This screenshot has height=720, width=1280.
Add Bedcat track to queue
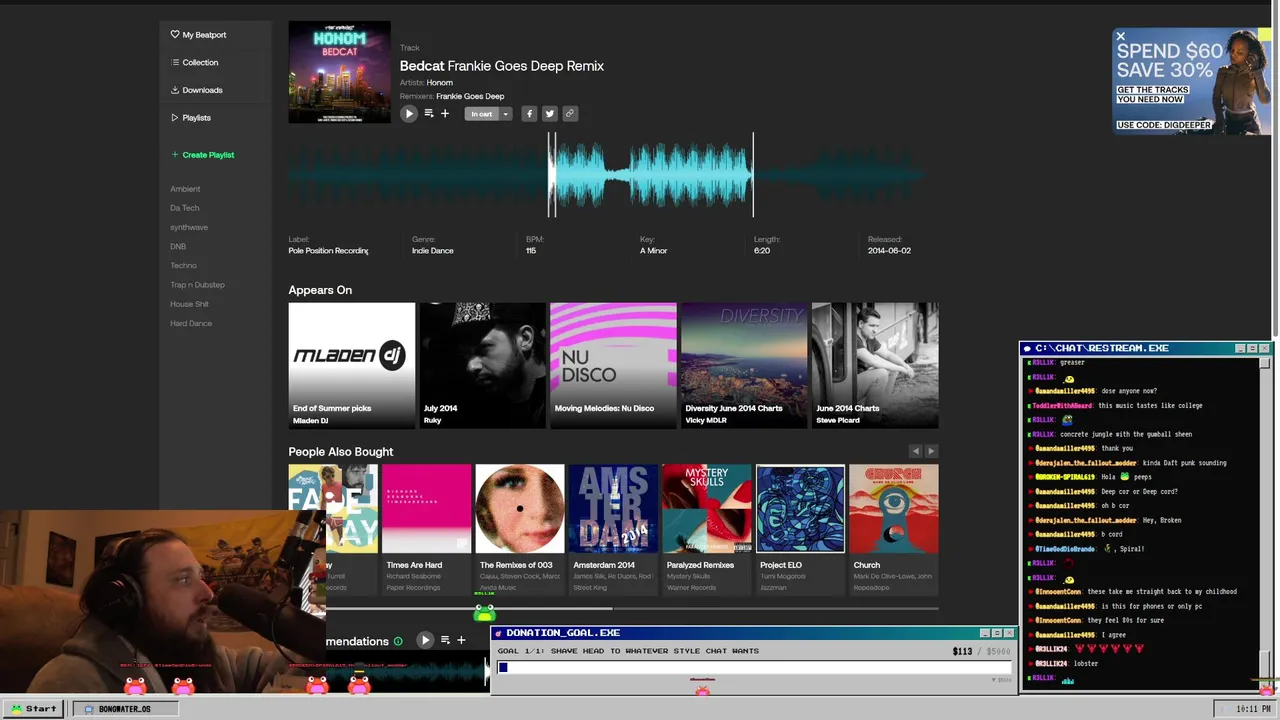[429, 114]
